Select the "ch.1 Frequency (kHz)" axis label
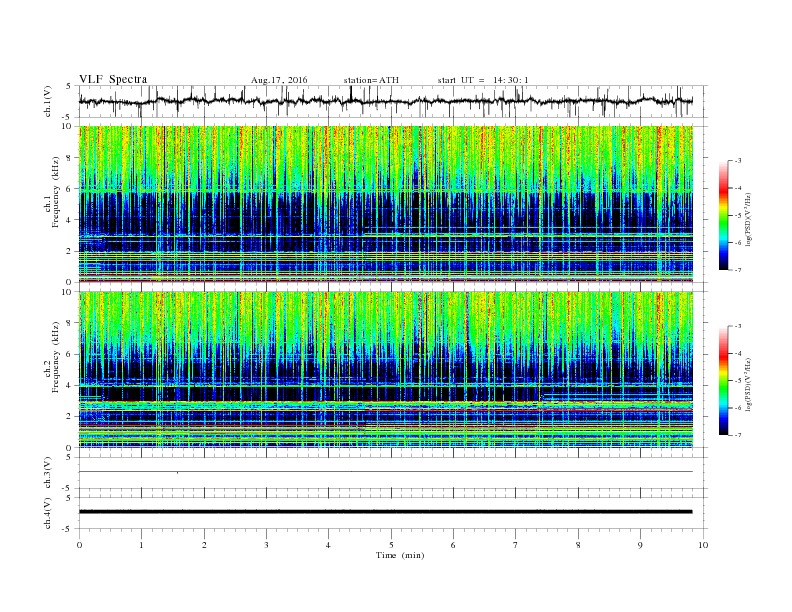 point(52,193)
